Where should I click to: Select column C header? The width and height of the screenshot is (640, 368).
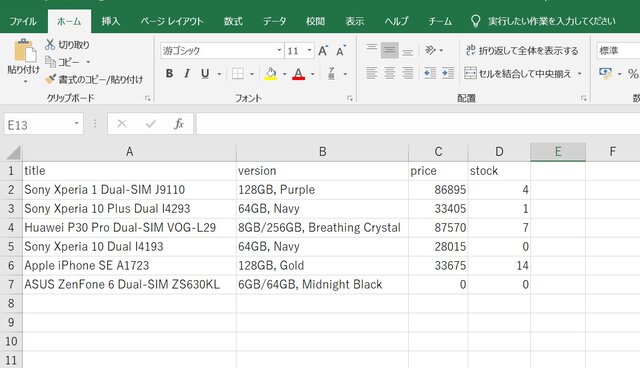point(438,152)
